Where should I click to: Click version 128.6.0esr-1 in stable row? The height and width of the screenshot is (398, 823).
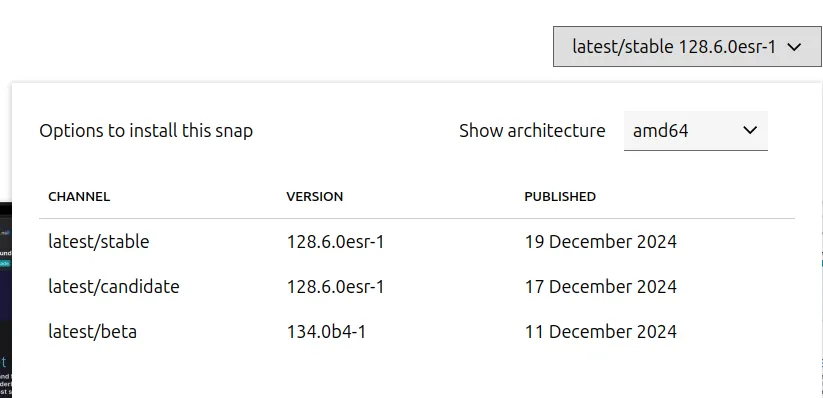tap(335, 242)
